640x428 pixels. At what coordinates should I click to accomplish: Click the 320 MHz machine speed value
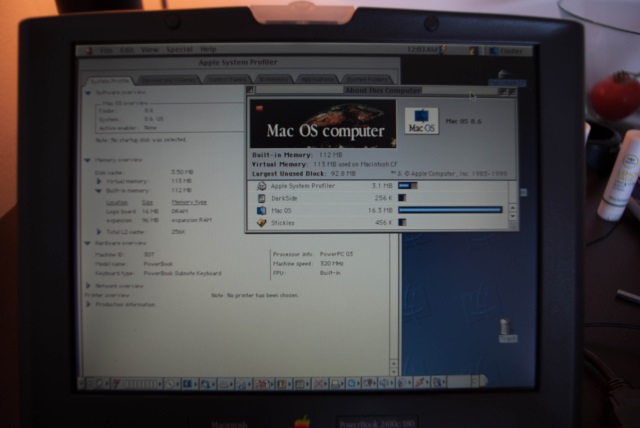point(331,264)
